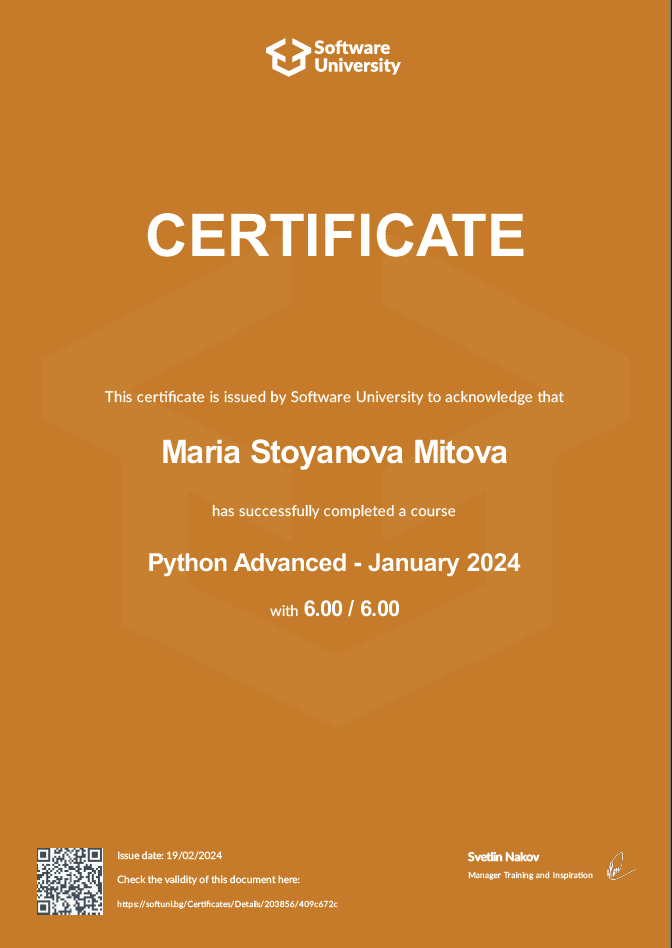Click the line 'has successfully completed a course'
The height and width of the screenshot is (948, 672).
pyautogui.click(x=334, y=511)
